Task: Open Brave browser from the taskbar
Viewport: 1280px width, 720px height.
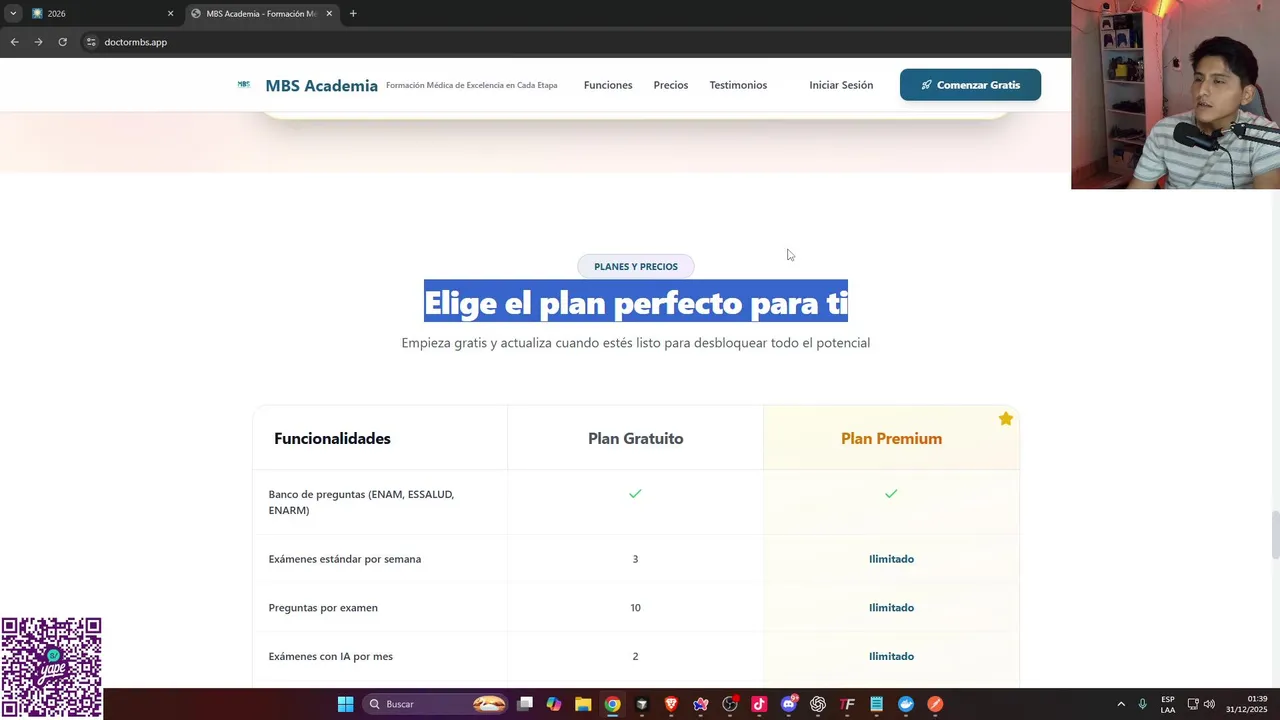Action: [x=671, y=704]
